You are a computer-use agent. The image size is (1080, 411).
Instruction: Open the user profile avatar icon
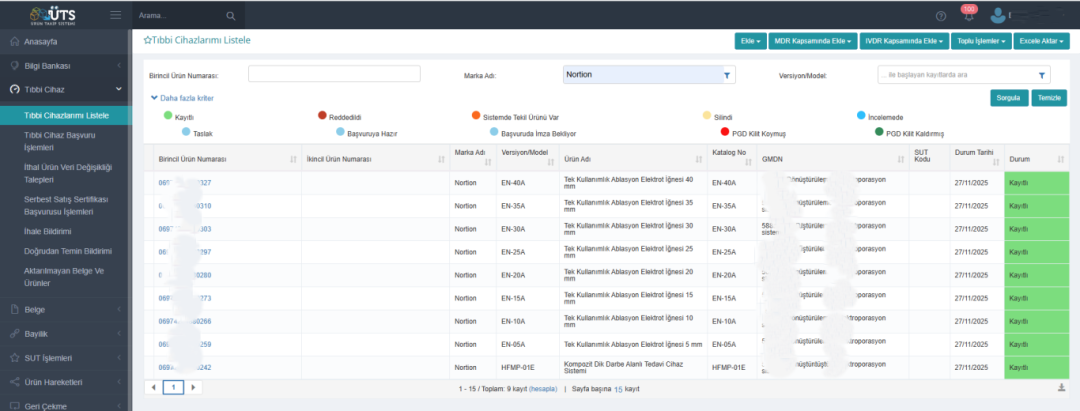click(x=998, y=15)
